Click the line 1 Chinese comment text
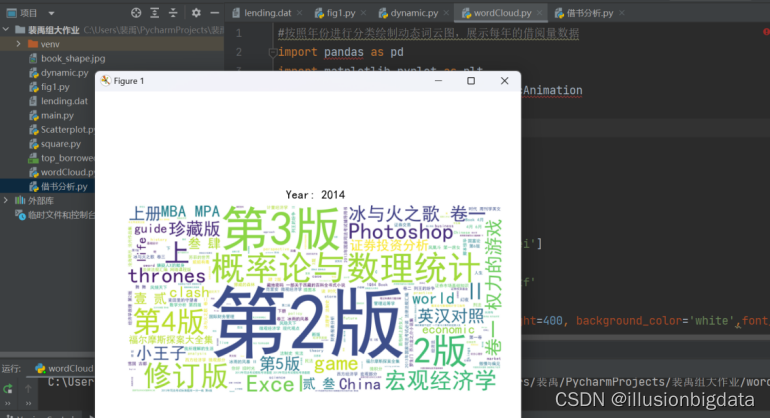 click(x=428, y=33)
